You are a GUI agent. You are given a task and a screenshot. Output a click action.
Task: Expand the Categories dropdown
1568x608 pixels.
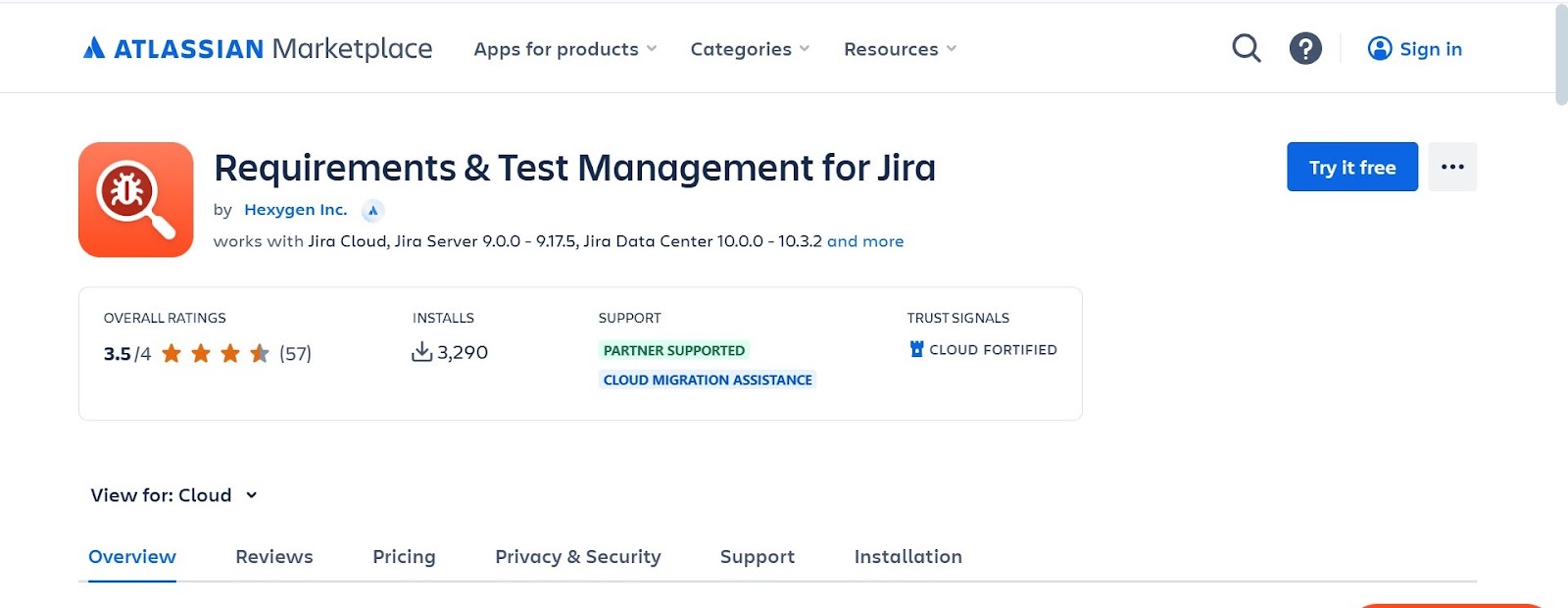750,49
